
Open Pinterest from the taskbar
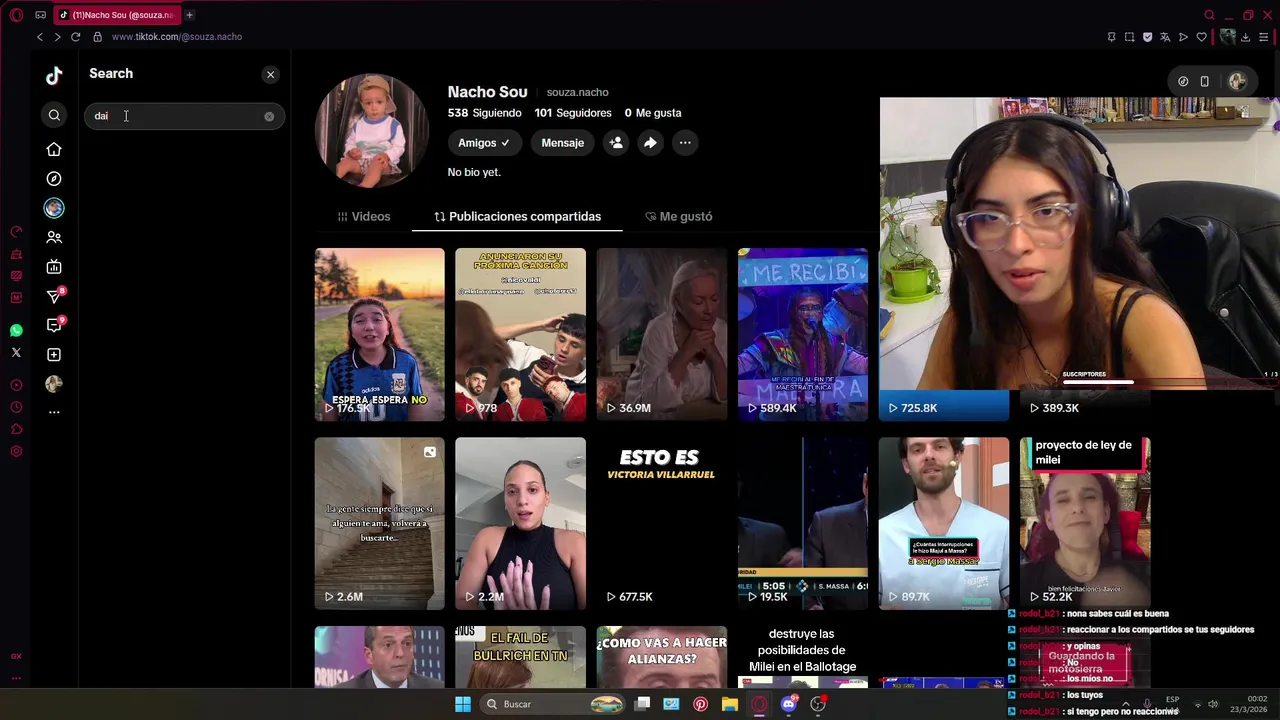point(700,704)
